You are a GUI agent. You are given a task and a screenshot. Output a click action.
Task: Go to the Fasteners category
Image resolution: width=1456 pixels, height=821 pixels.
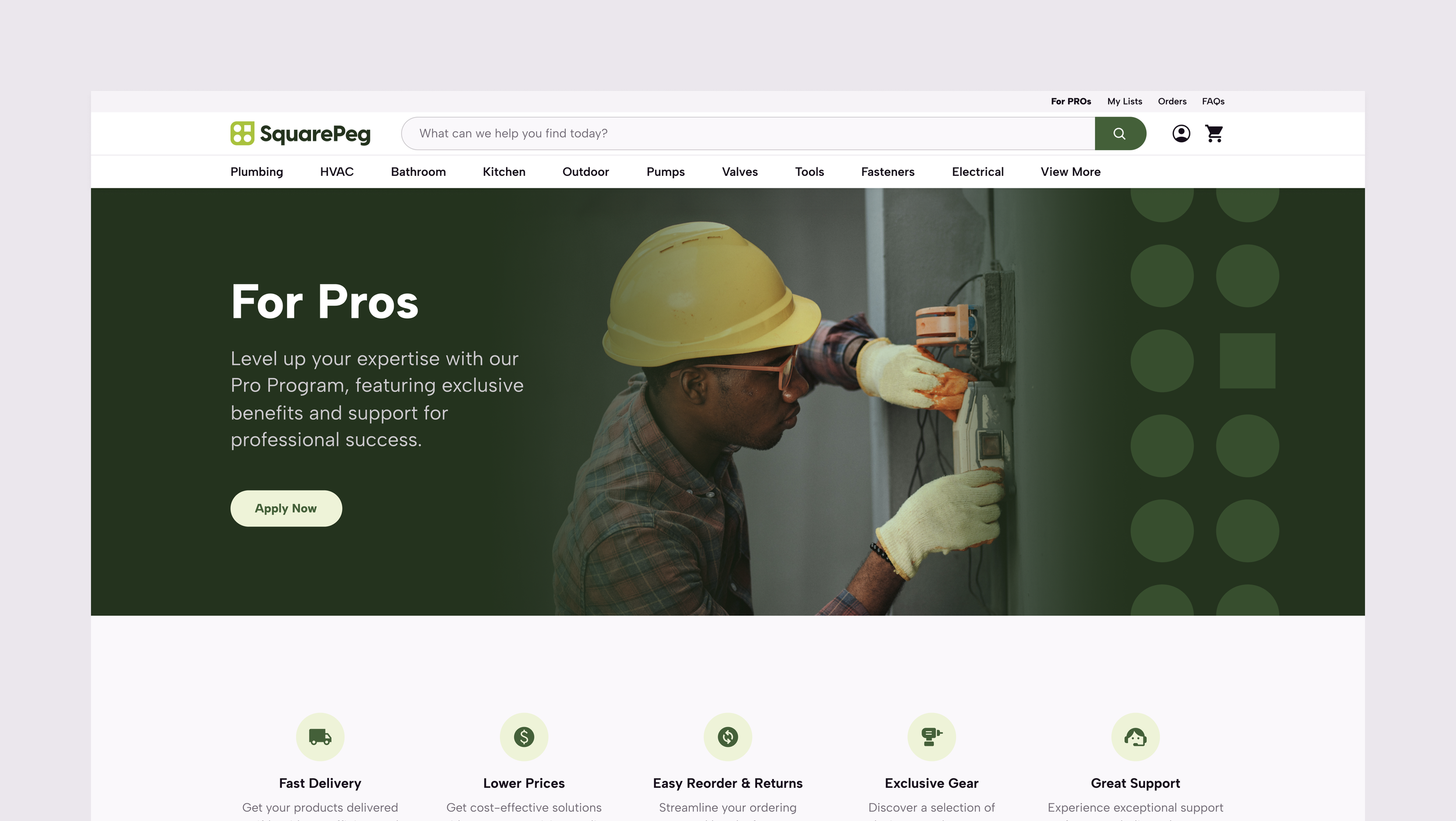(x=888, y=172)
